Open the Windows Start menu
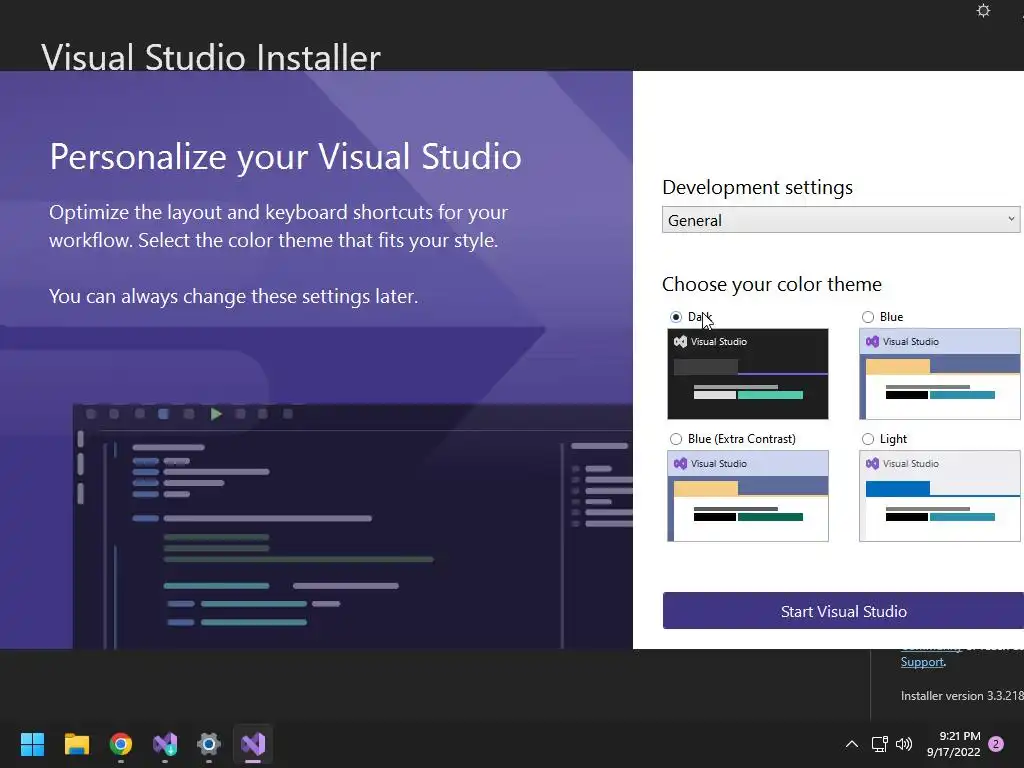1024x768 pixels. coord(33,744)
